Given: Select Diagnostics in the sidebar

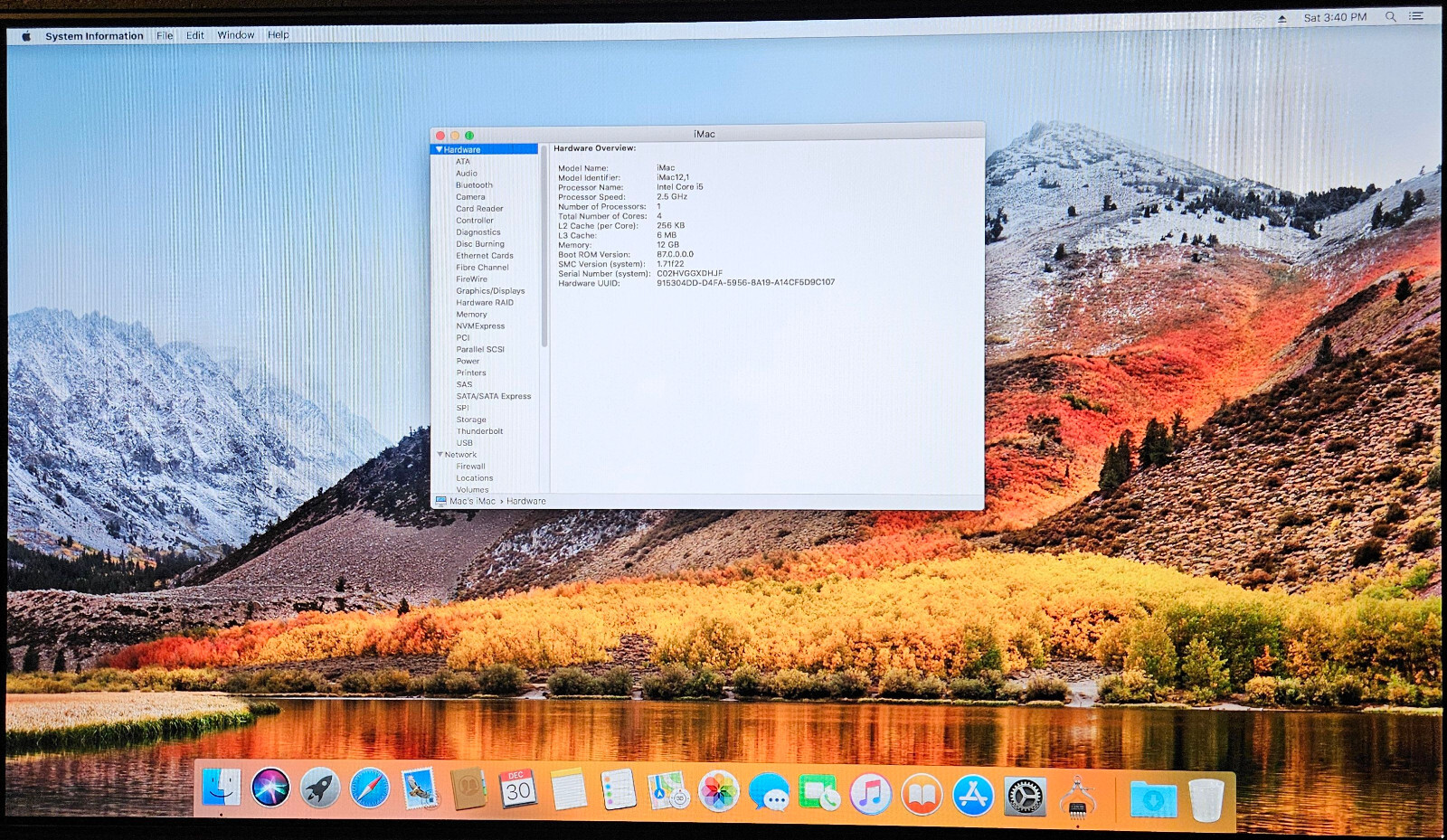Looking at the screenshot, I should pos(478,232).
